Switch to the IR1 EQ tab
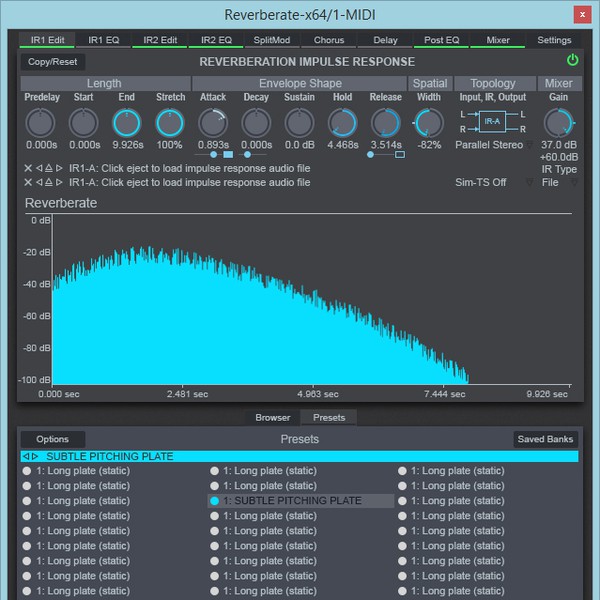Screen dimensions: 600x600 tap(104, 40)
